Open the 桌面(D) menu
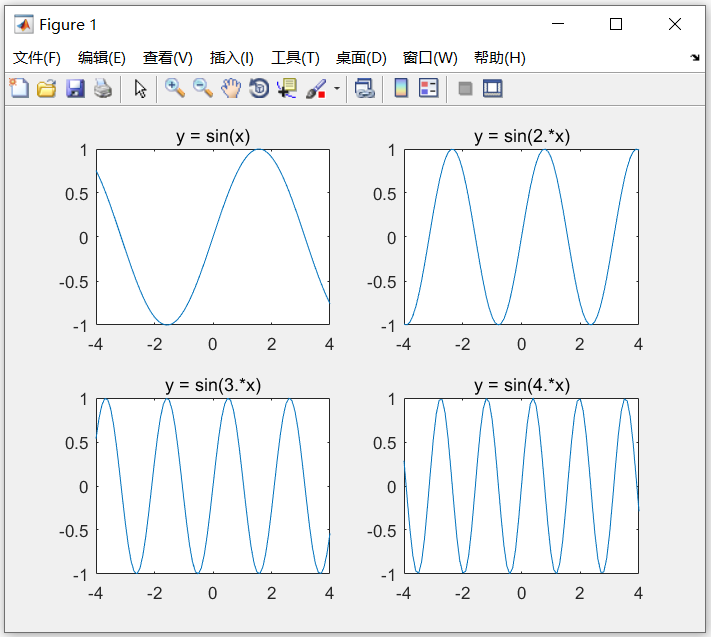Image resolution: width=711 pixels, height=637 pixels. pos(361,58)
